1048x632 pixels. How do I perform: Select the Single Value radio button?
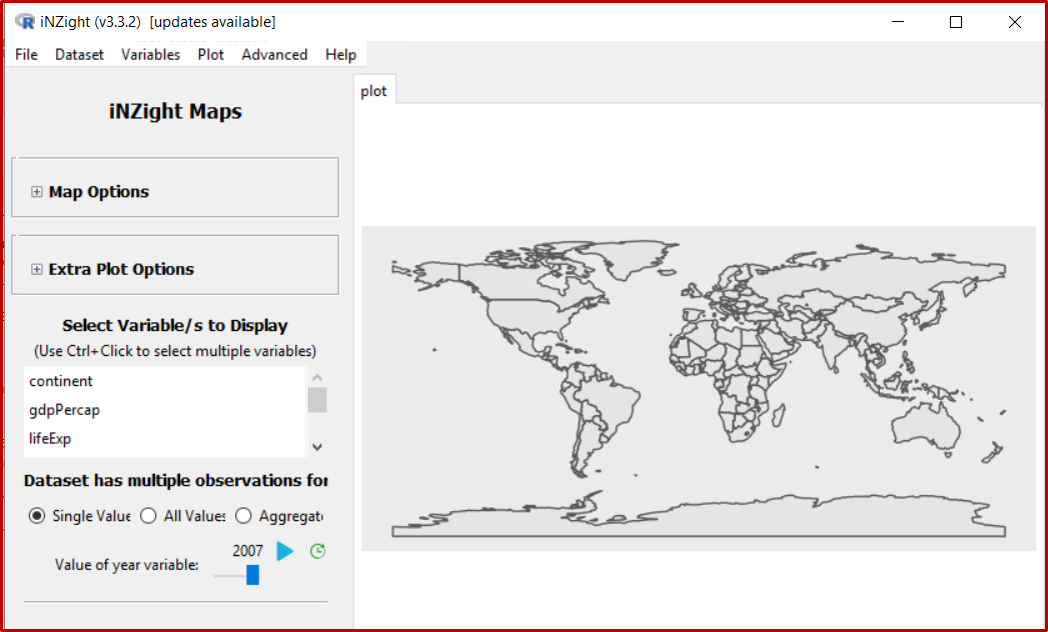pyautogui.click(x=37, y=515)
